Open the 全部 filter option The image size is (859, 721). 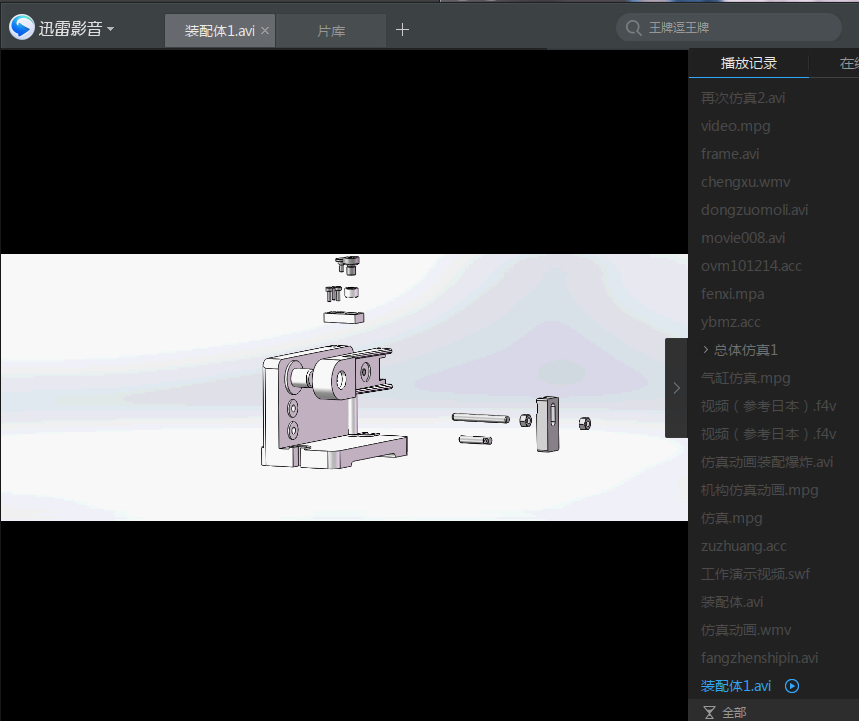[734, 712]
